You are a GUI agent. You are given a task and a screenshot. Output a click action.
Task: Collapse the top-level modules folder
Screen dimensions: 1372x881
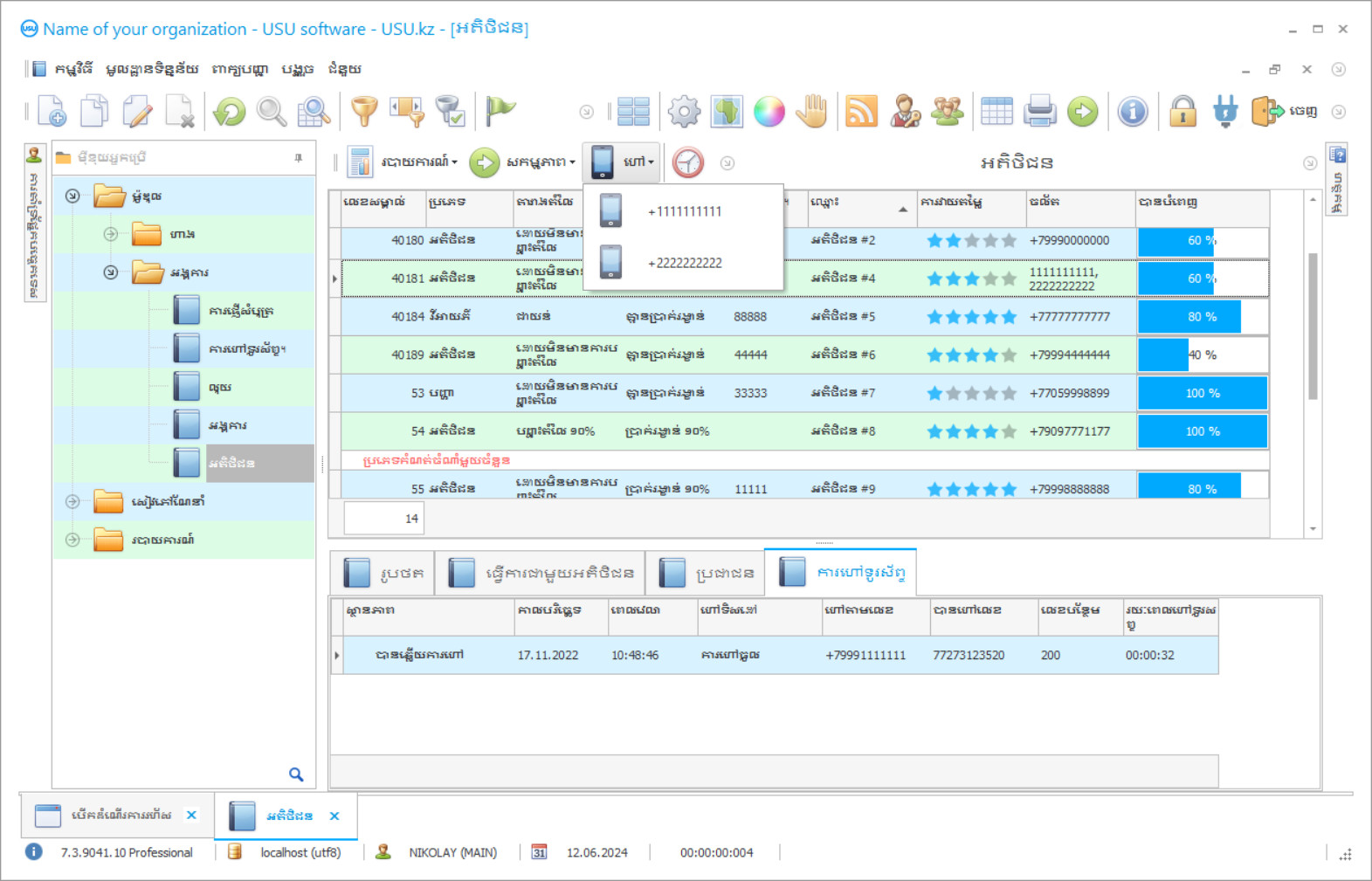[72, 196]
